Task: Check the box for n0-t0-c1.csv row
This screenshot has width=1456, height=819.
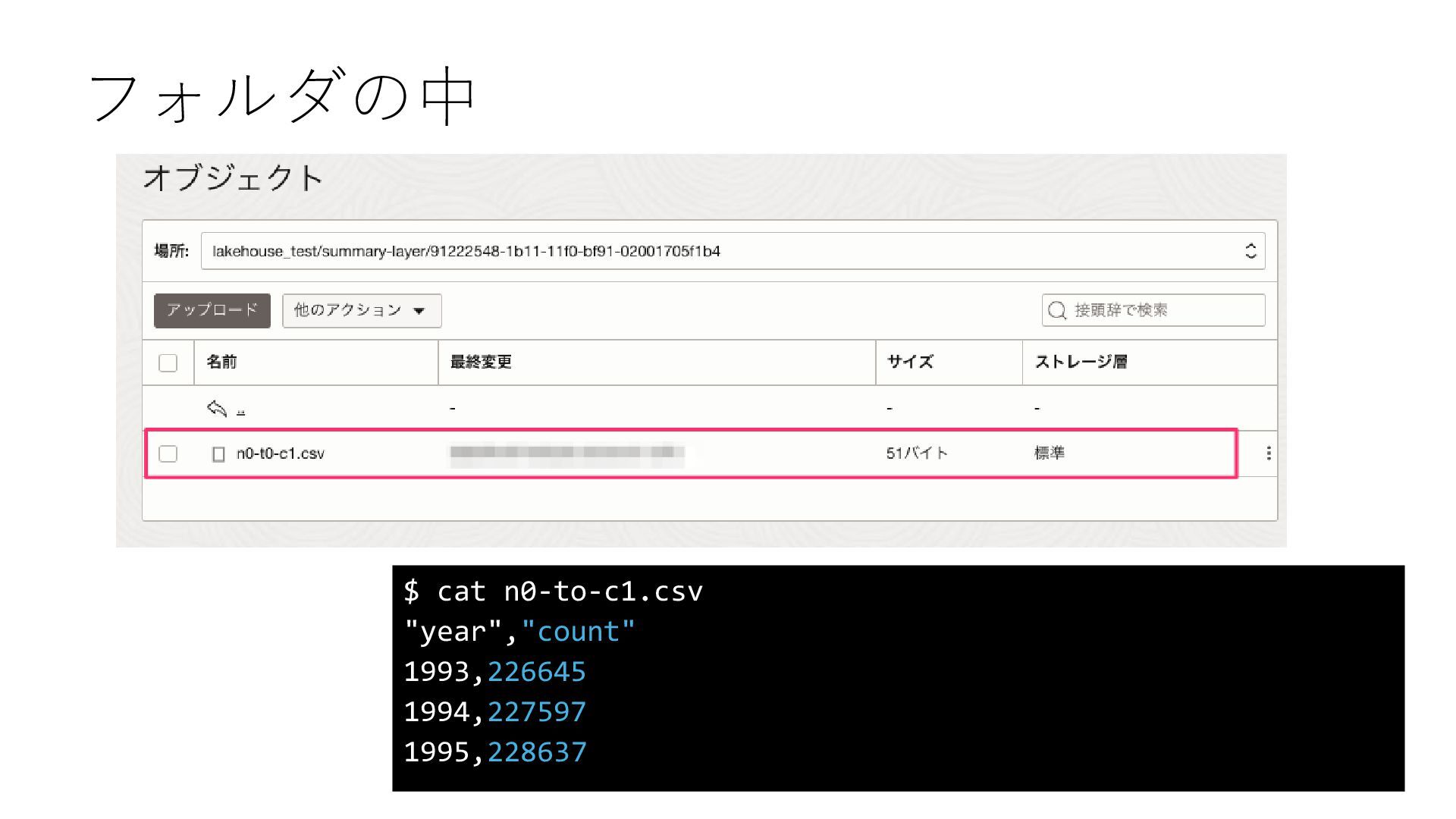Action: (168, 454)
